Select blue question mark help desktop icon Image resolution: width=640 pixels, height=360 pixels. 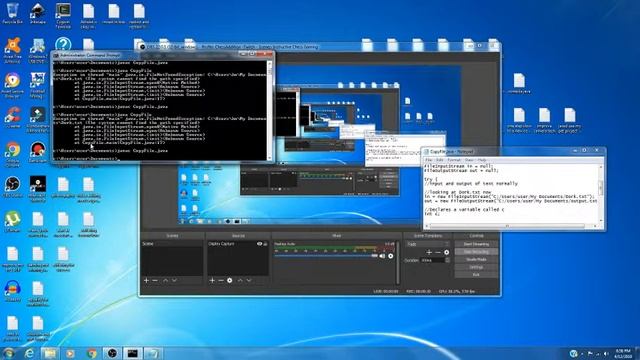[63, 44]
